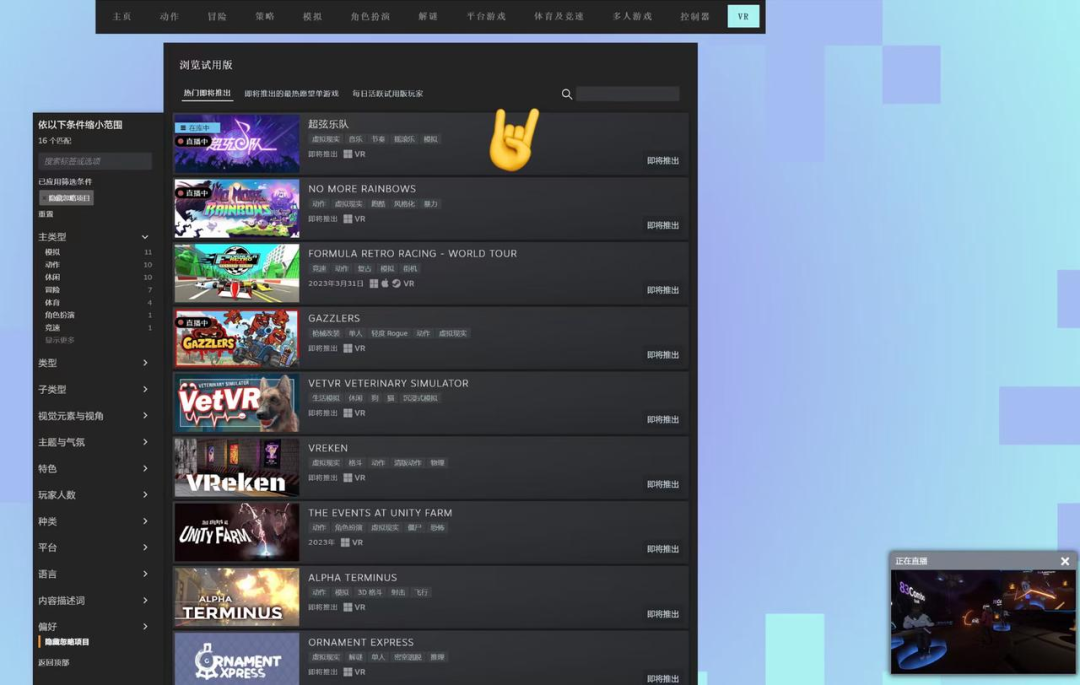The width and height of the screenshot is (1080, 685).
Task: Click 返回顶部 link in sidebar
Action: [x=54, y=663]
